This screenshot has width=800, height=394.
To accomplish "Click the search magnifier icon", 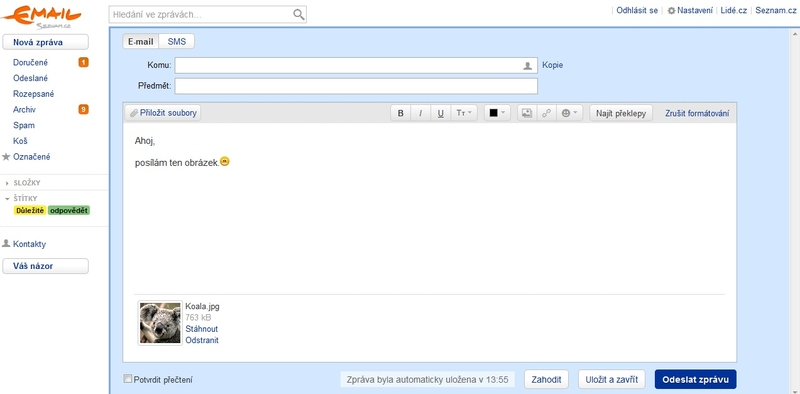I will 299,15.
